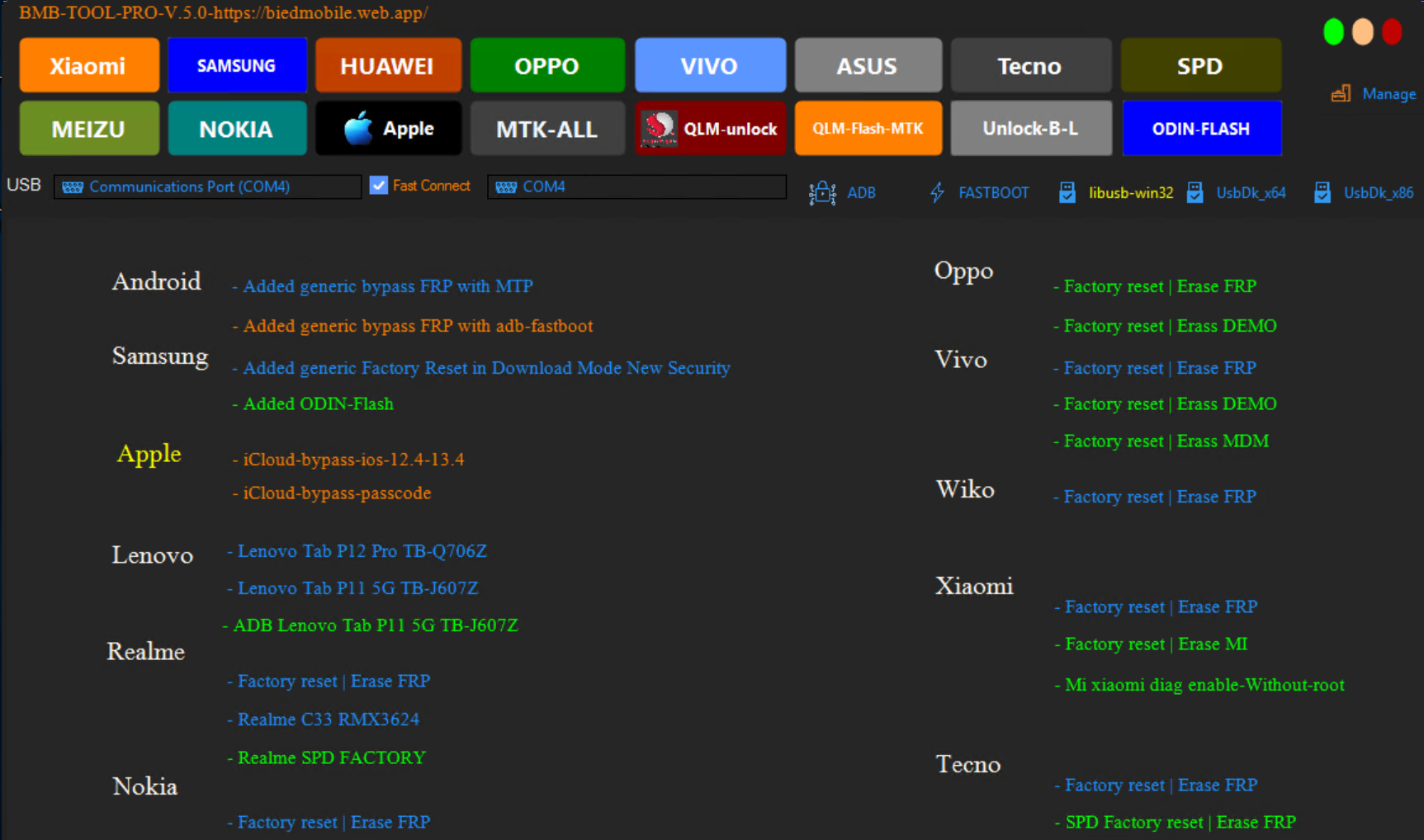Open the Xiaomi tools tab
This screenshot has height=840, width=1424.
[89, 65]
